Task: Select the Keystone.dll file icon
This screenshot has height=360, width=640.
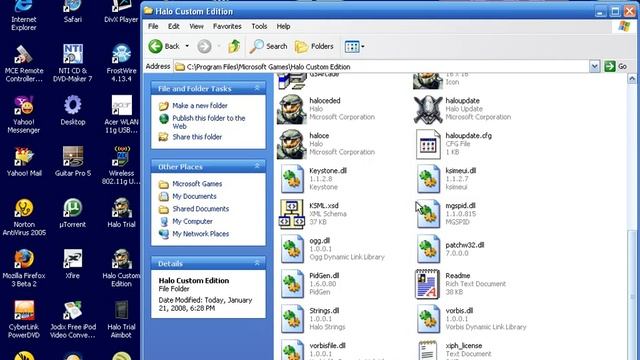Action: (292, 179)
